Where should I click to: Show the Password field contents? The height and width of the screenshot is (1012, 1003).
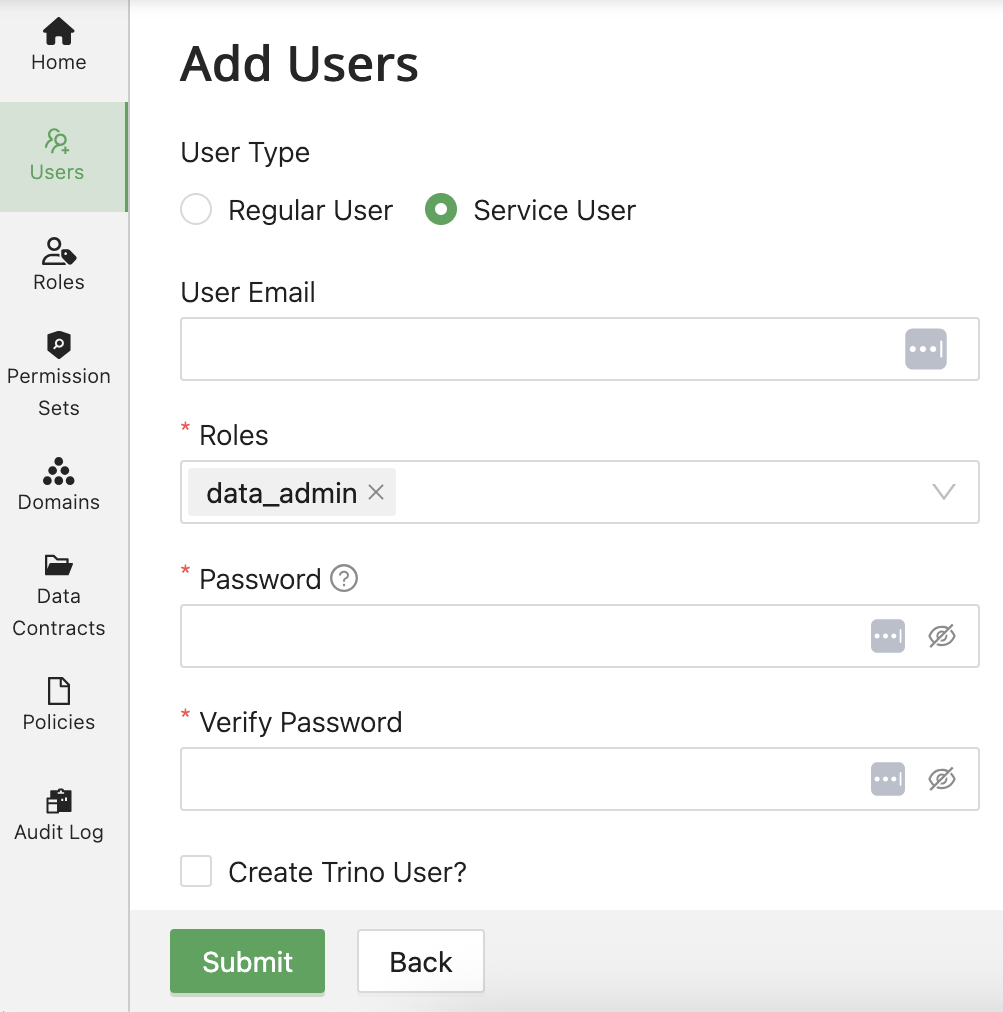tap(941, 636)
